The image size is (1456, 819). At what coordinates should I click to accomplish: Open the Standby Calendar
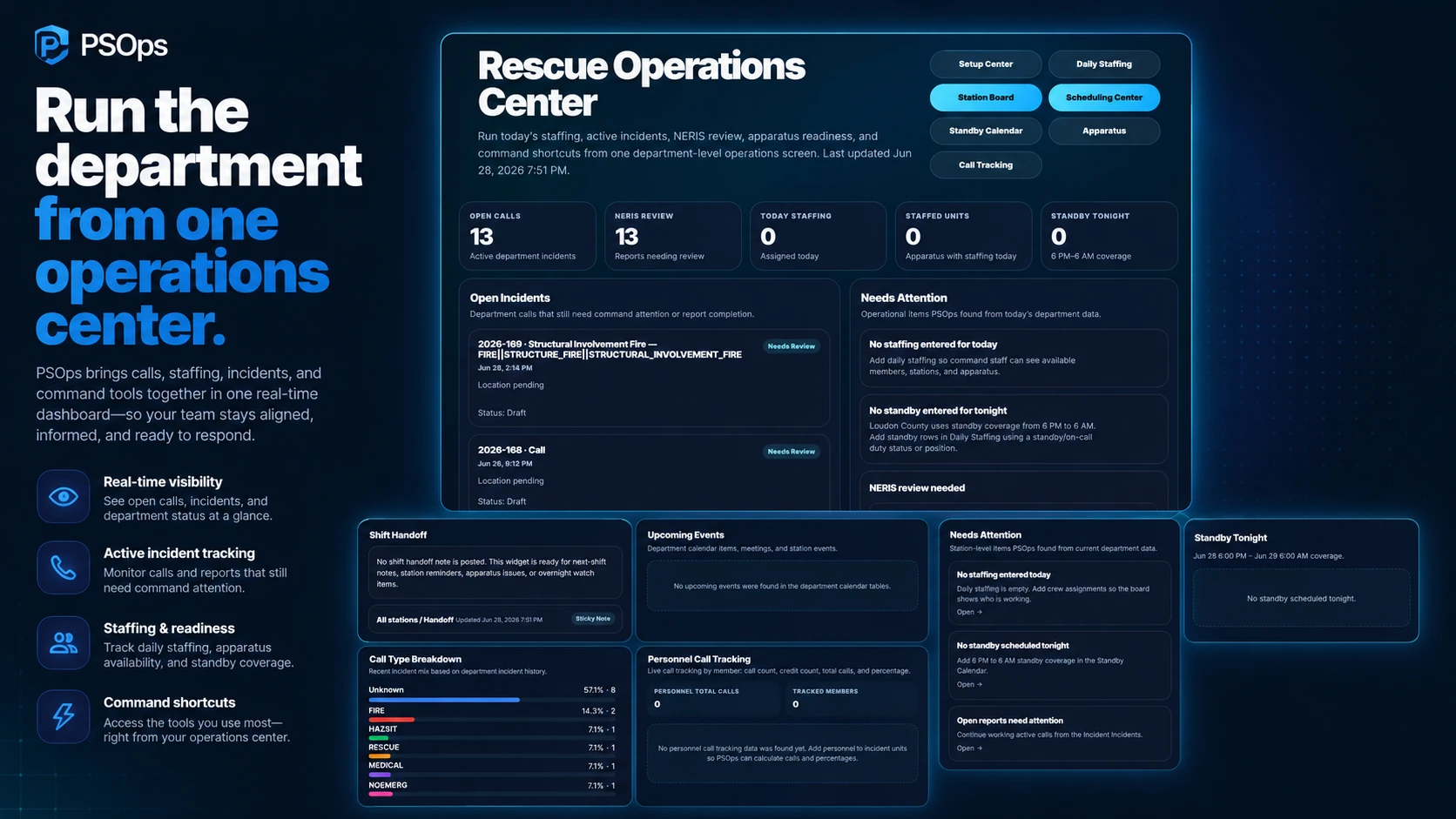(x=986, y=131)
